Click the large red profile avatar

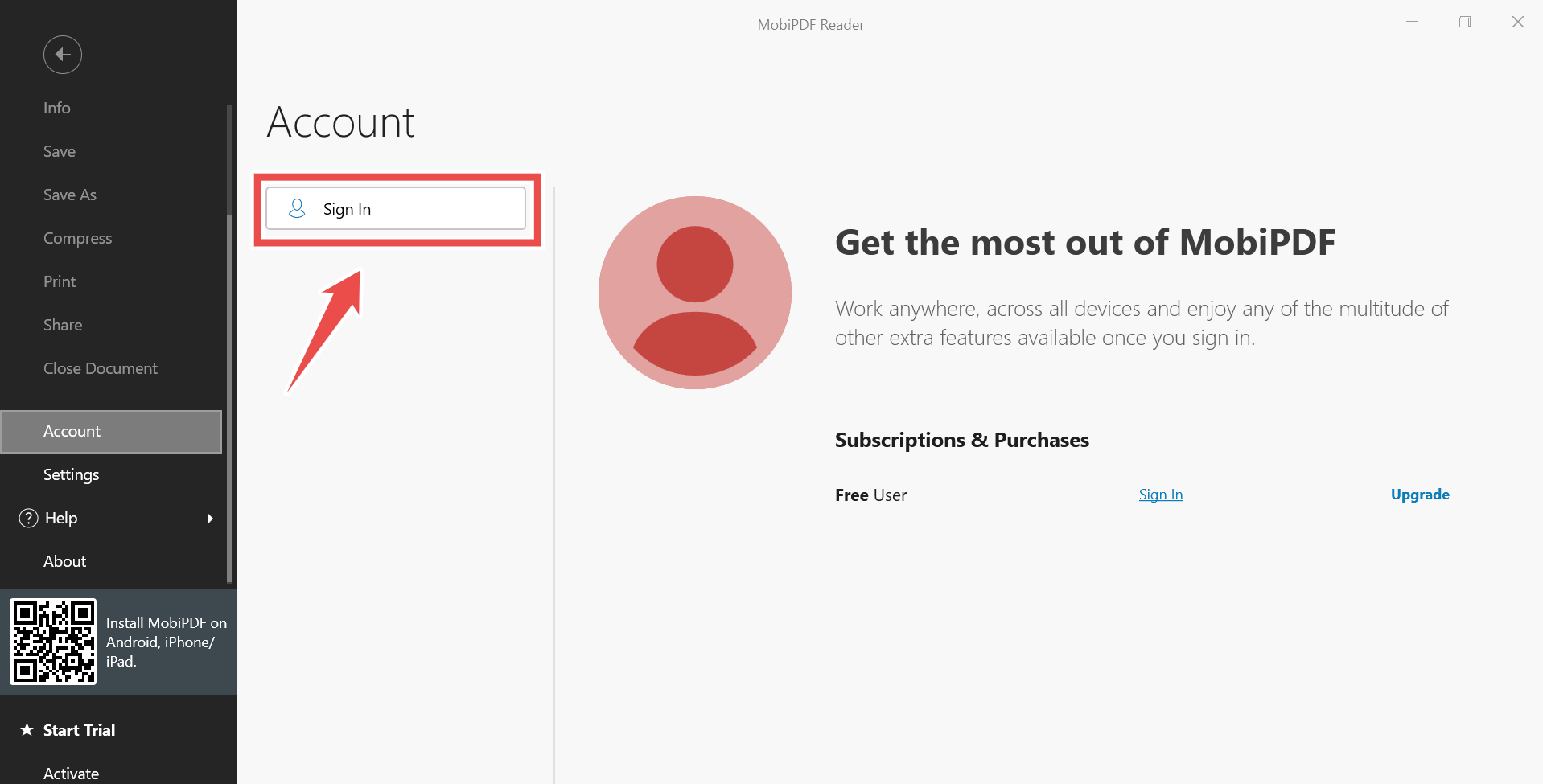click(x=694, y=293)
